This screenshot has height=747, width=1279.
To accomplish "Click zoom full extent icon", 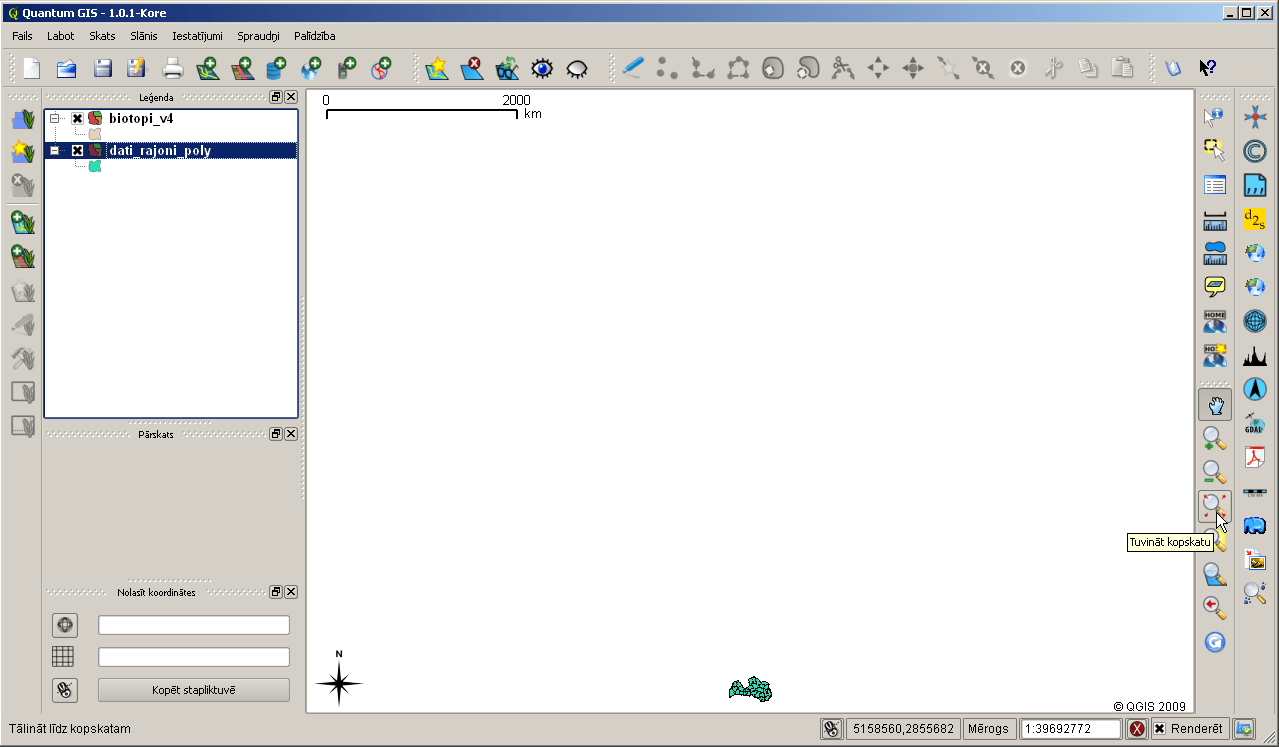I will [x=1214, y=507].
